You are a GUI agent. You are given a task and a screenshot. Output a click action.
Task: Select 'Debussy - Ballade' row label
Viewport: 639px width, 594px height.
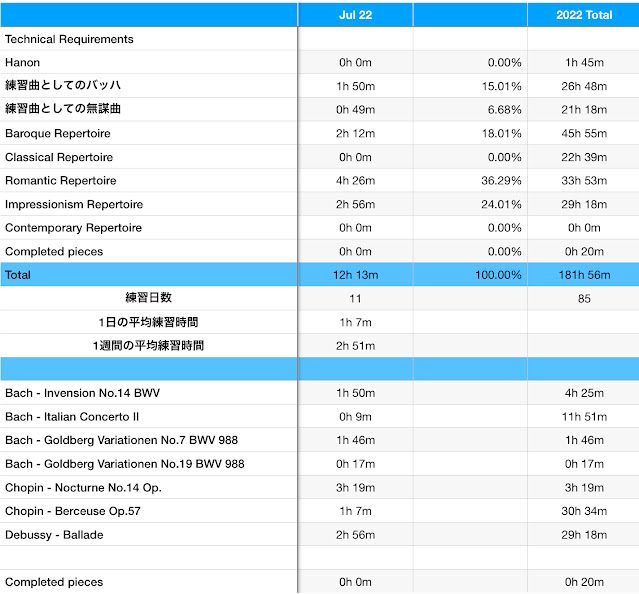click(x=54, y=535)
